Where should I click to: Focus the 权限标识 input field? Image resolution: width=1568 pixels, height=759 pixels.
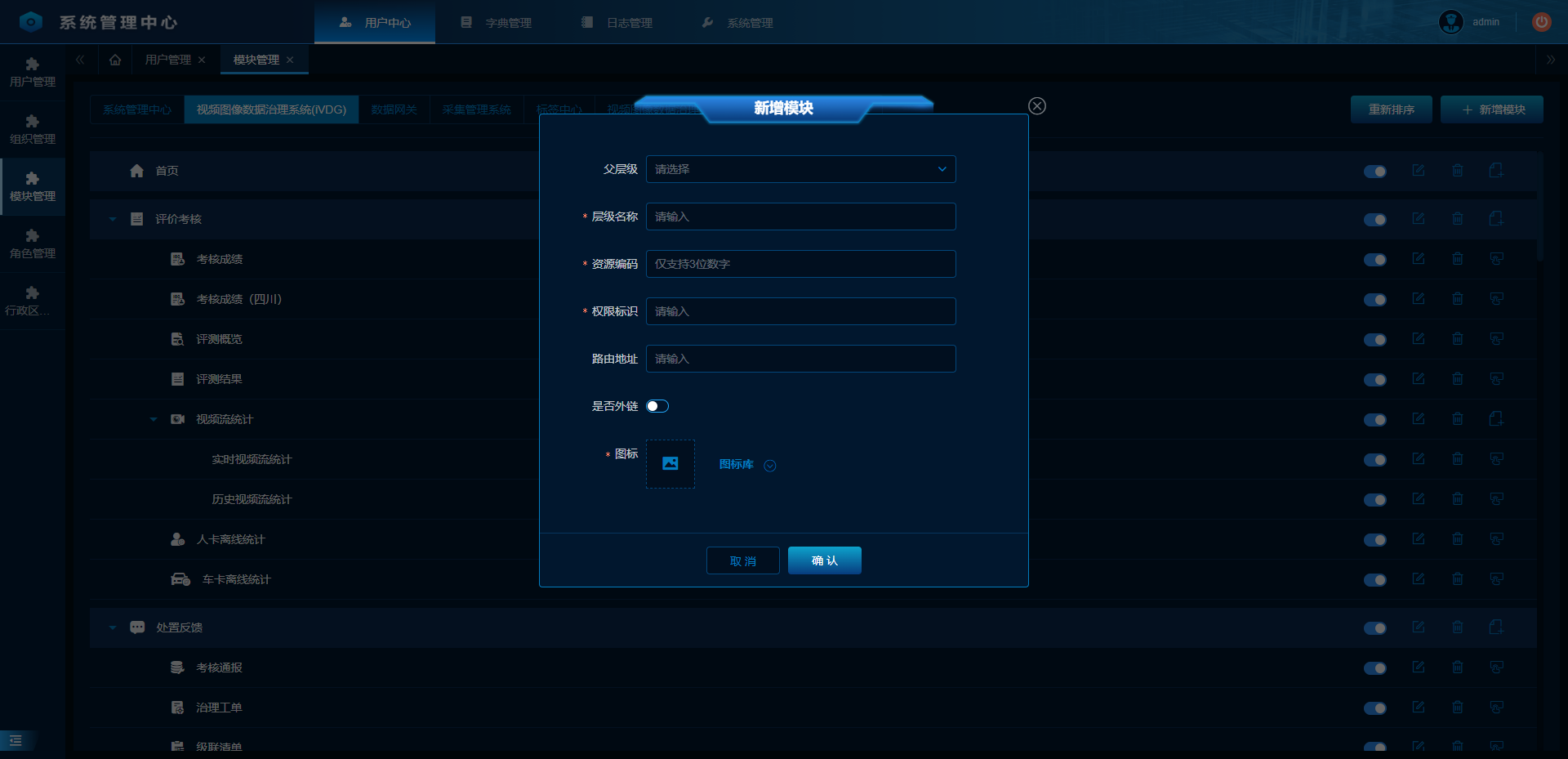pyautogui.click(x=800, y=311)
